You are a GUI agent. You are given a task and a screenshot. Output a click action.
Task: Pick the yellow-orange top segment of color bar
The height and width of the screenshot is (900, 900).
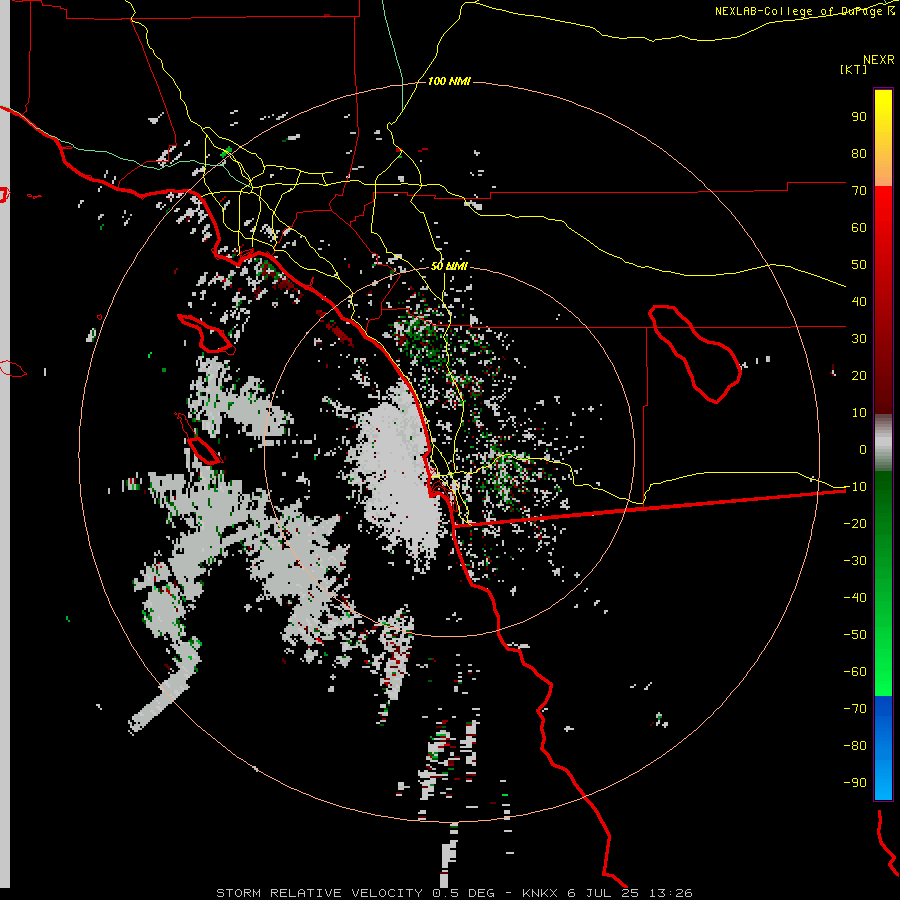[x=883, y=138]
